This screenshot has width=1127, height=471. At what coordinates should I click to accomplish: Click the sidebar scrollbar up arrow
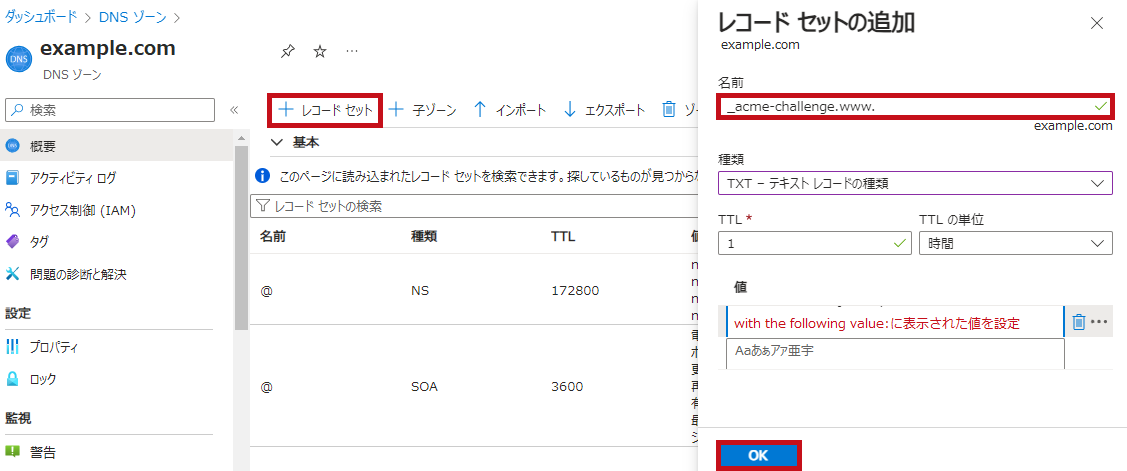point(241,137)
